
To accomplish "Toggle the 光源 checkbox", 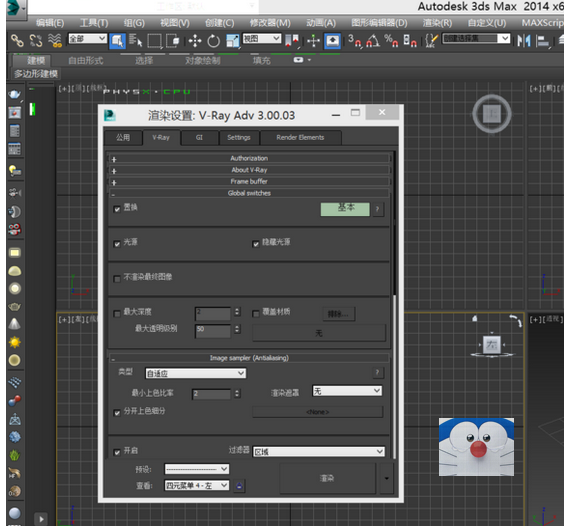I will tap(117, 244).
